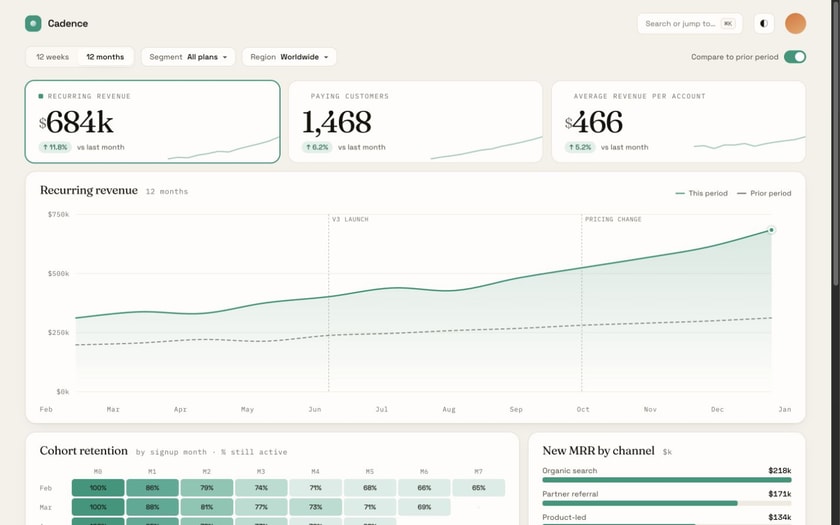Click the Oct x-axis label

tap(583, 409)
